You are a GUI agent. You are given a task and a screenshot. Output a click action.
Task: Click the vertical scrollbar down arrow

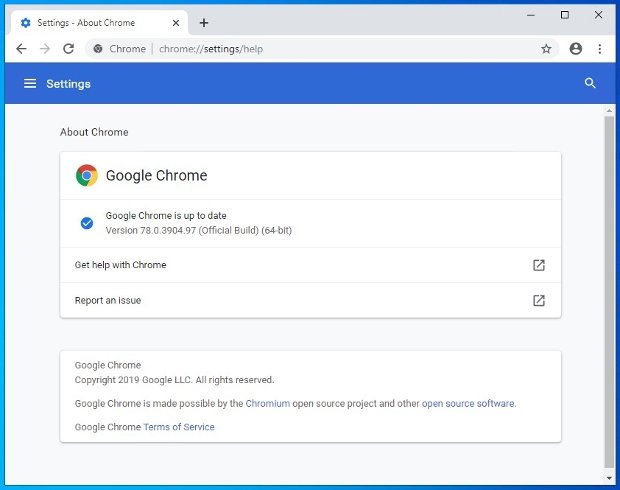tap(609, 478)
